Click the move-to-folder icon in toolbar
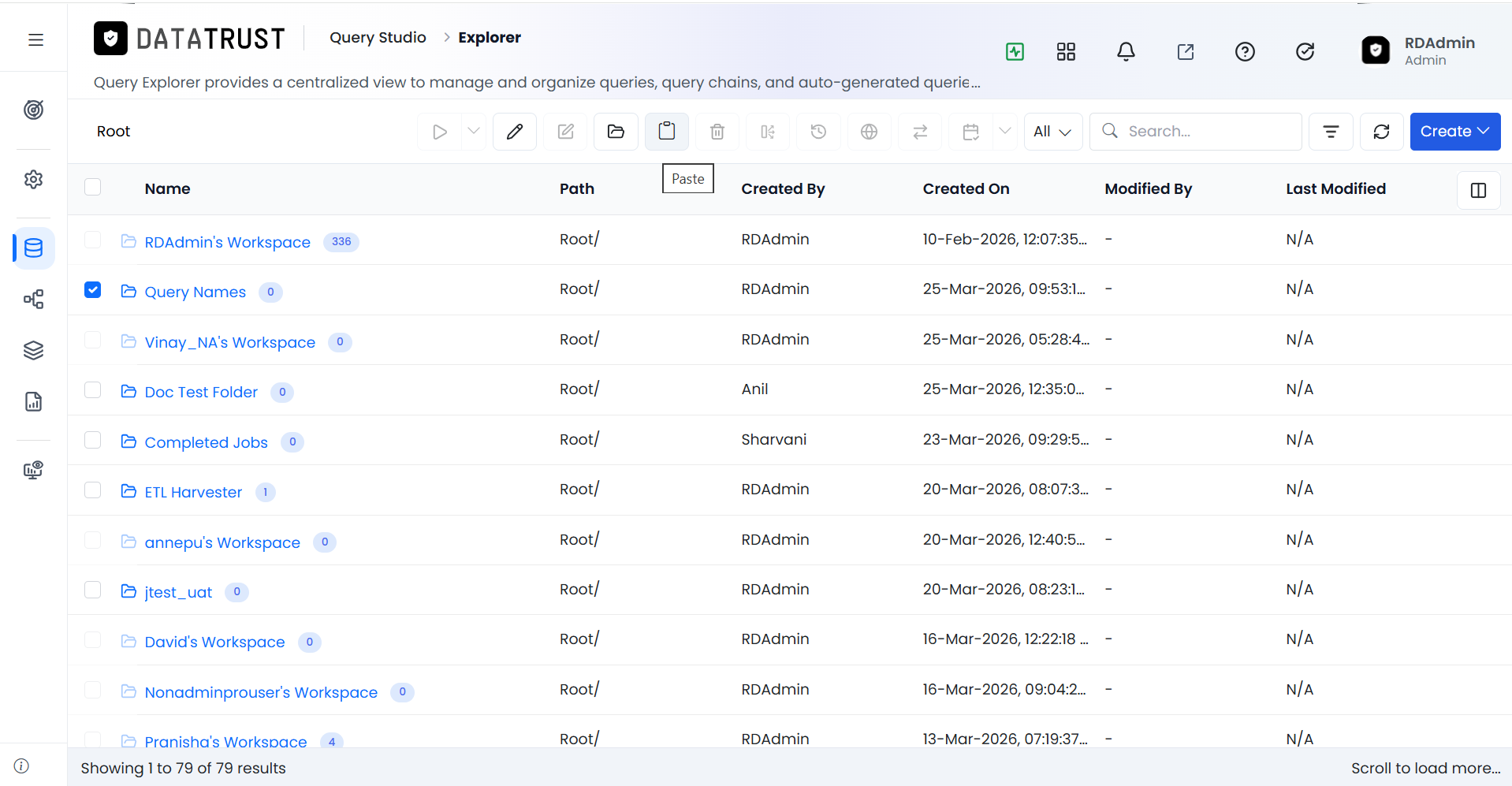The width and height of the screenshot is (1512, 786). click(x=616, y=131)
